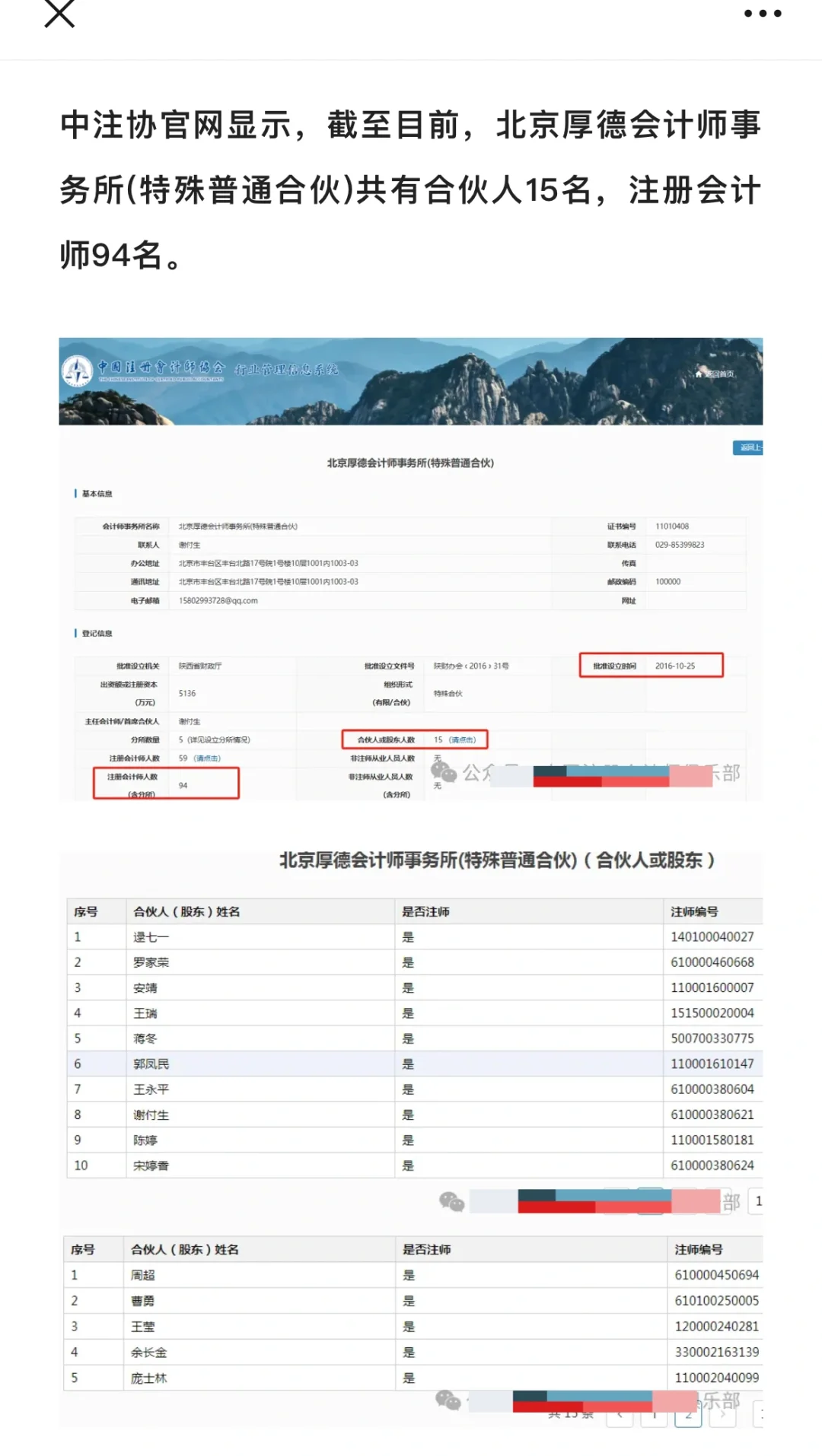Click CPA number 610000380624
The width and height of the screenshot is (822, 1456).
712,1165
